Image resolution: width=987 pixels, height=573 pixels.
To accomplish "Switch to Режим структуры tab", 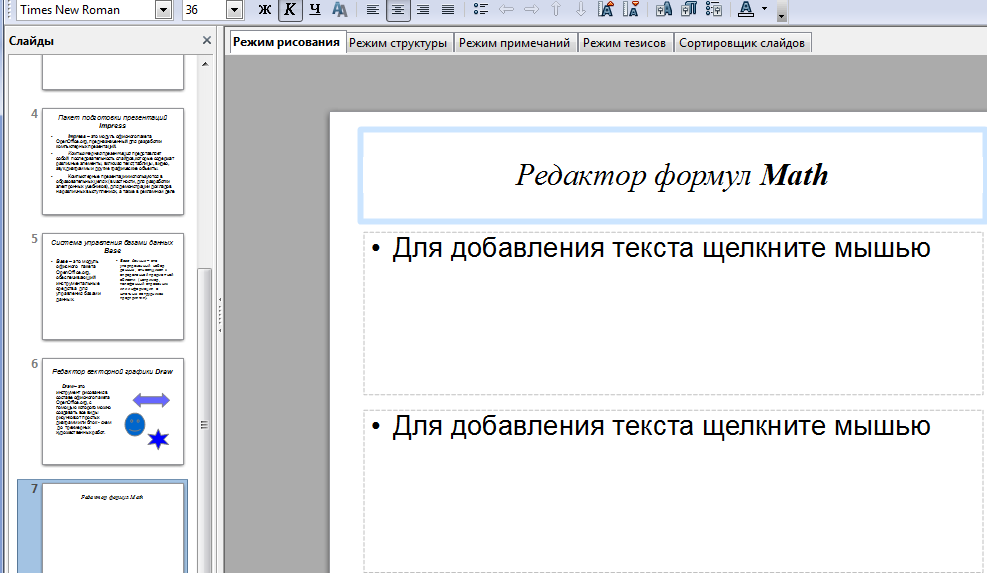I will [398, 43].
